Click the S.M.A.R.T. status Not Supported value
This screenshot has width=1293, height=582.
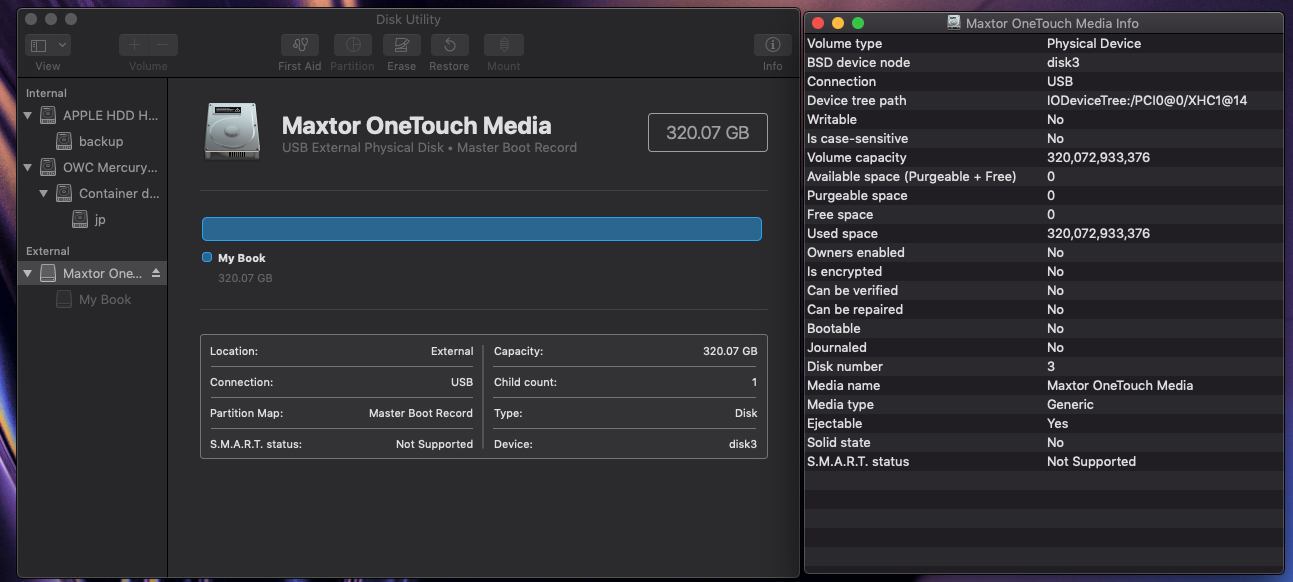coord(434,444)
